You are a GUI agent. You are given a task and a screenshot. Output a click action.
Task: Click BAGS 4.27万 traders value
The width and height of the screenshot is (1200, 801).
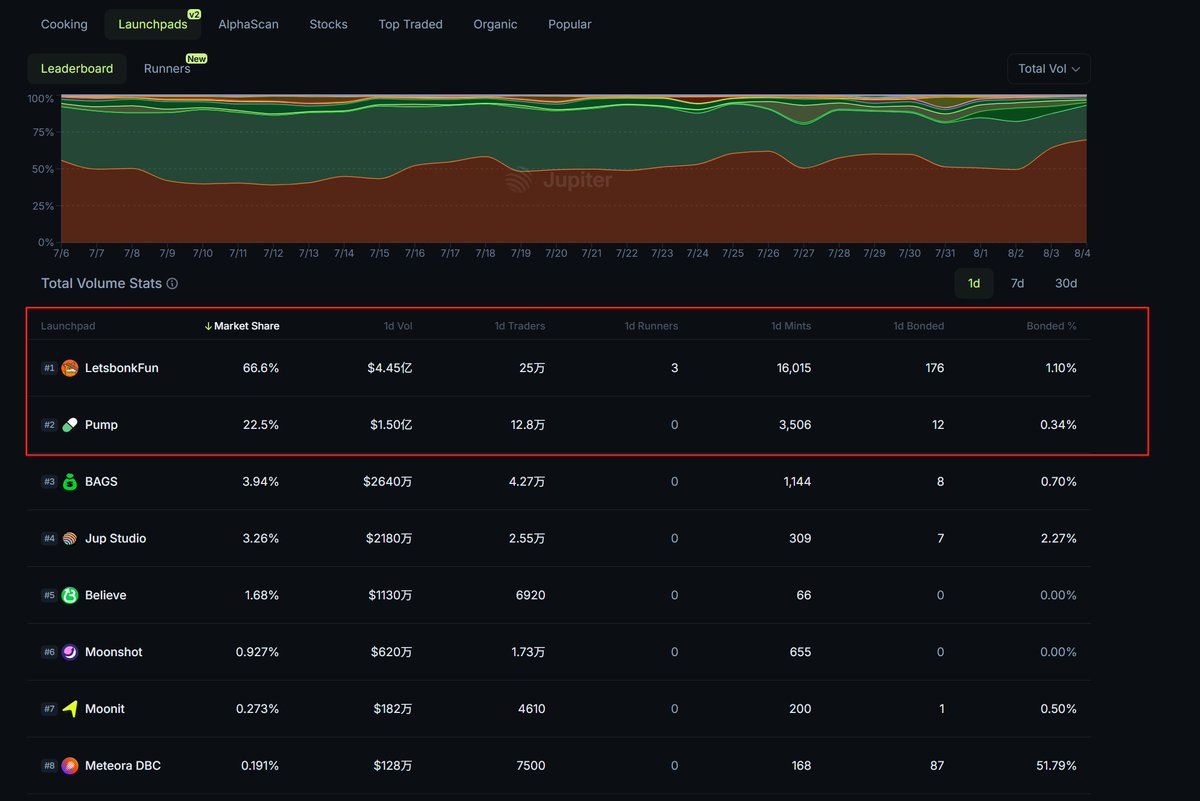[527, 482]
